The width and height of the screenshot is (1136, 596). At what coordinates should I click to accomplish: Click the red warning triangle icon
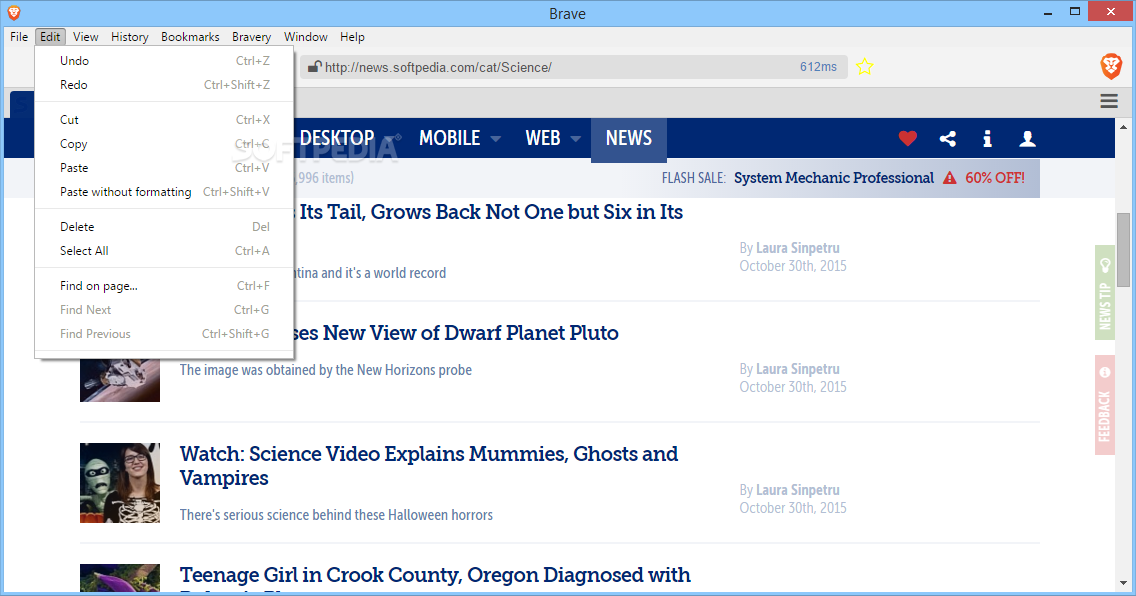click(949, 178)
